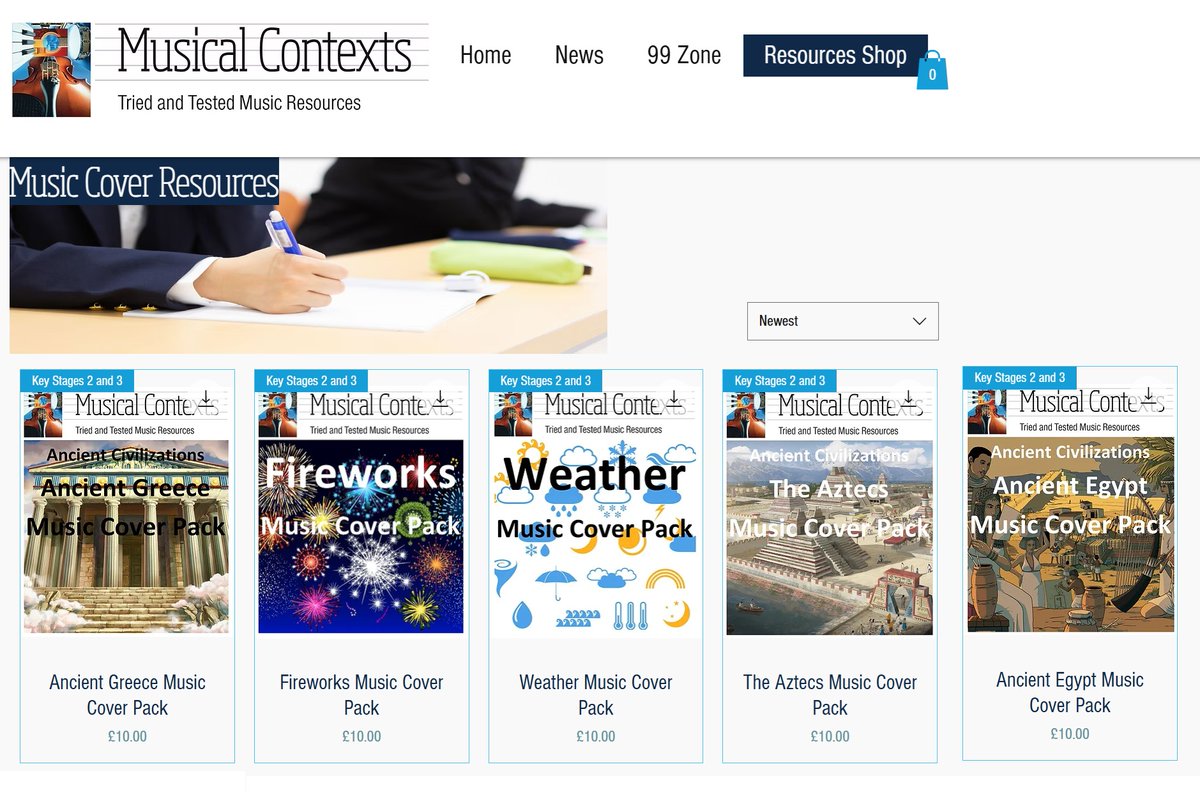Open the Newest sort order dropdown
1200x792 pixels.
click(x=843, y=321)
